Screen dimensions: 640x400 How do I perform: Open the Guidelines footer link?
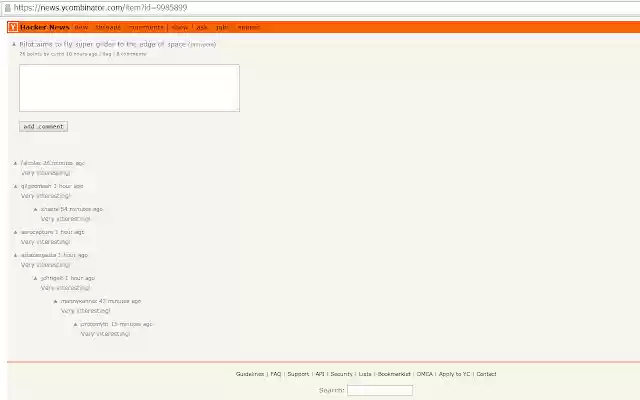coord(250,374)
